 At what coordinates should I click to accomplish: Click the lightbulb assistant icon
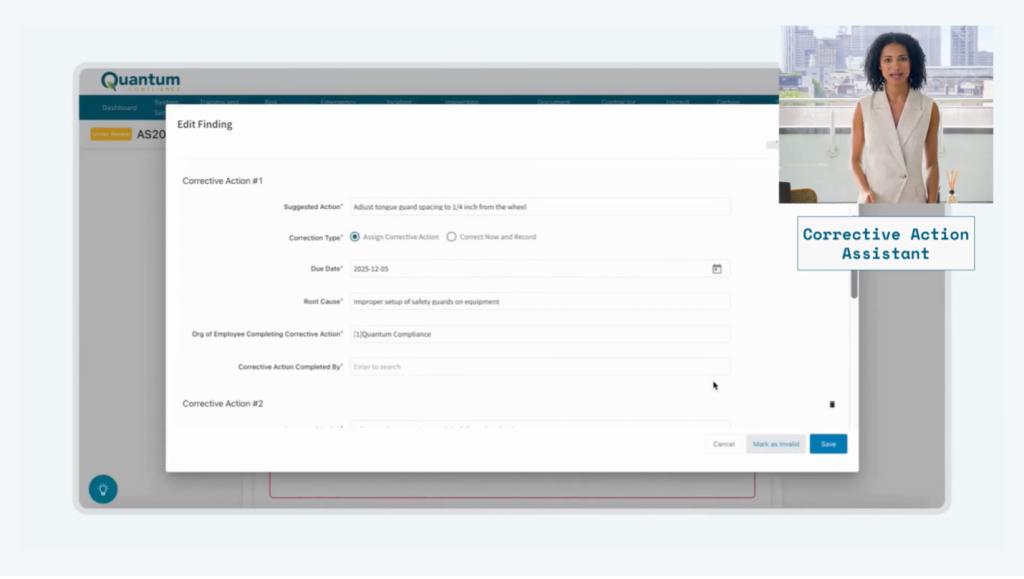(x=103, y=489)
